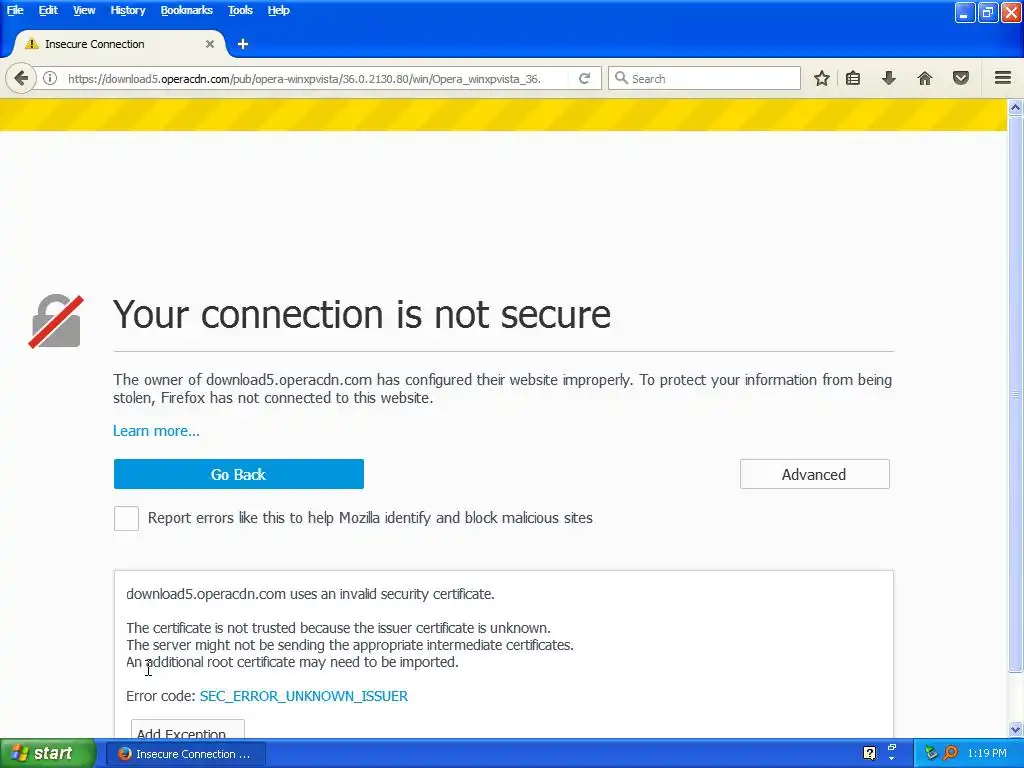The width and height of the screenshot is (1024, 768).
Task: Click the vertical scrollbar up arrow
Action: [1015, 107]
